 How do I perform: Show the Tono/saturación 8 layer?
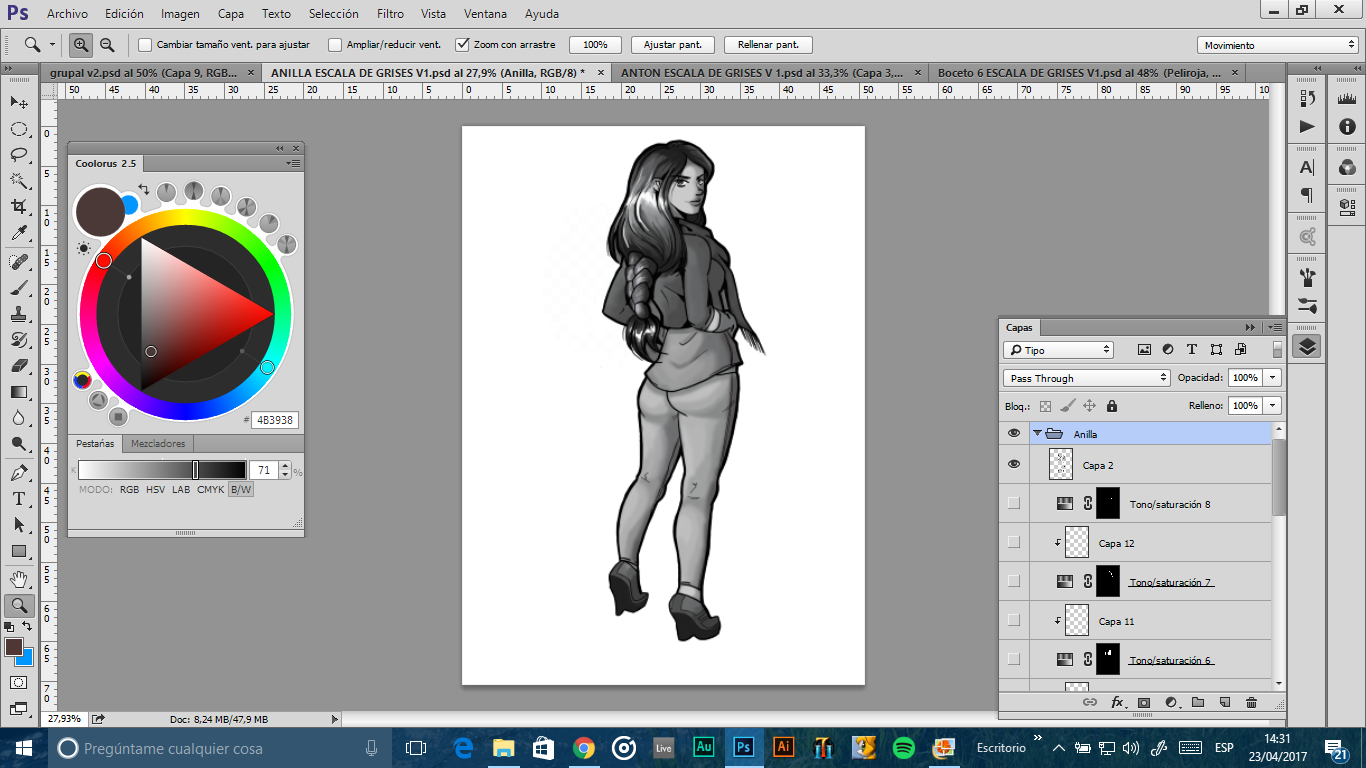click(1014, 503)
